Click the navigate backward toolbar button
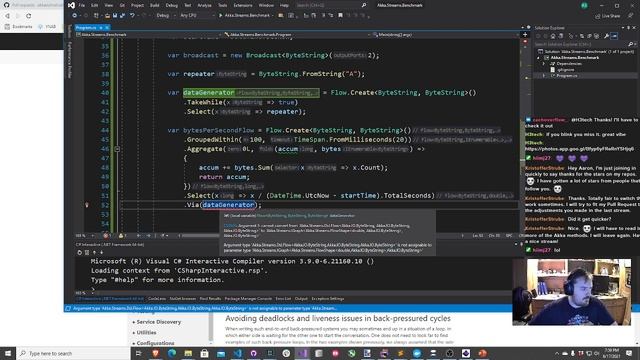The width and height of the screenshot is (640, 360). point(74,16)
